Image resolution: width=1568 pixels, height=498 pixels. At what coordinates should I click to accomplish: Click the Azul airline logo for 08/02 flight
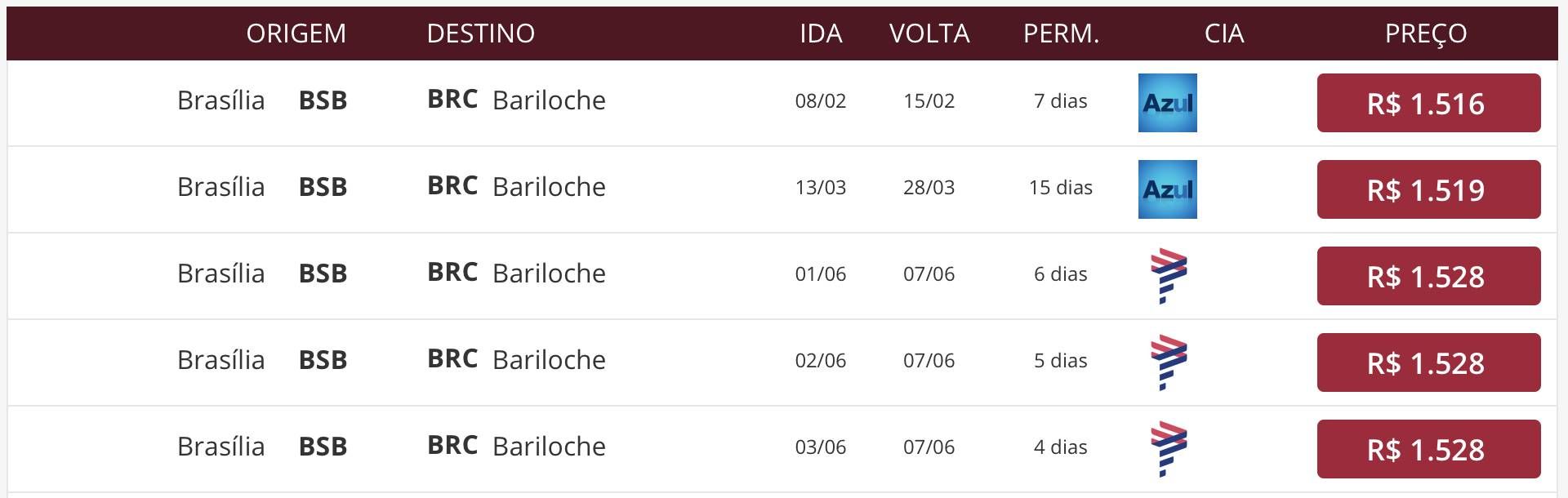click(1168, 103)
